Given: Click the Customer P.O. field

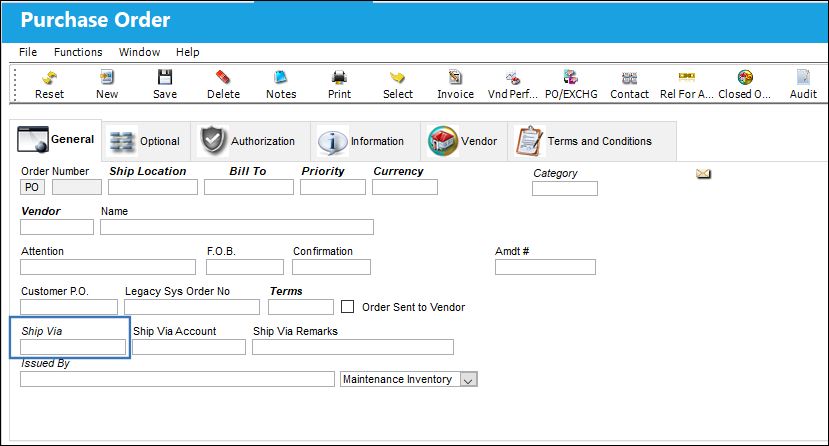Looking at the screenshot, I should click(x=69, y=307).
